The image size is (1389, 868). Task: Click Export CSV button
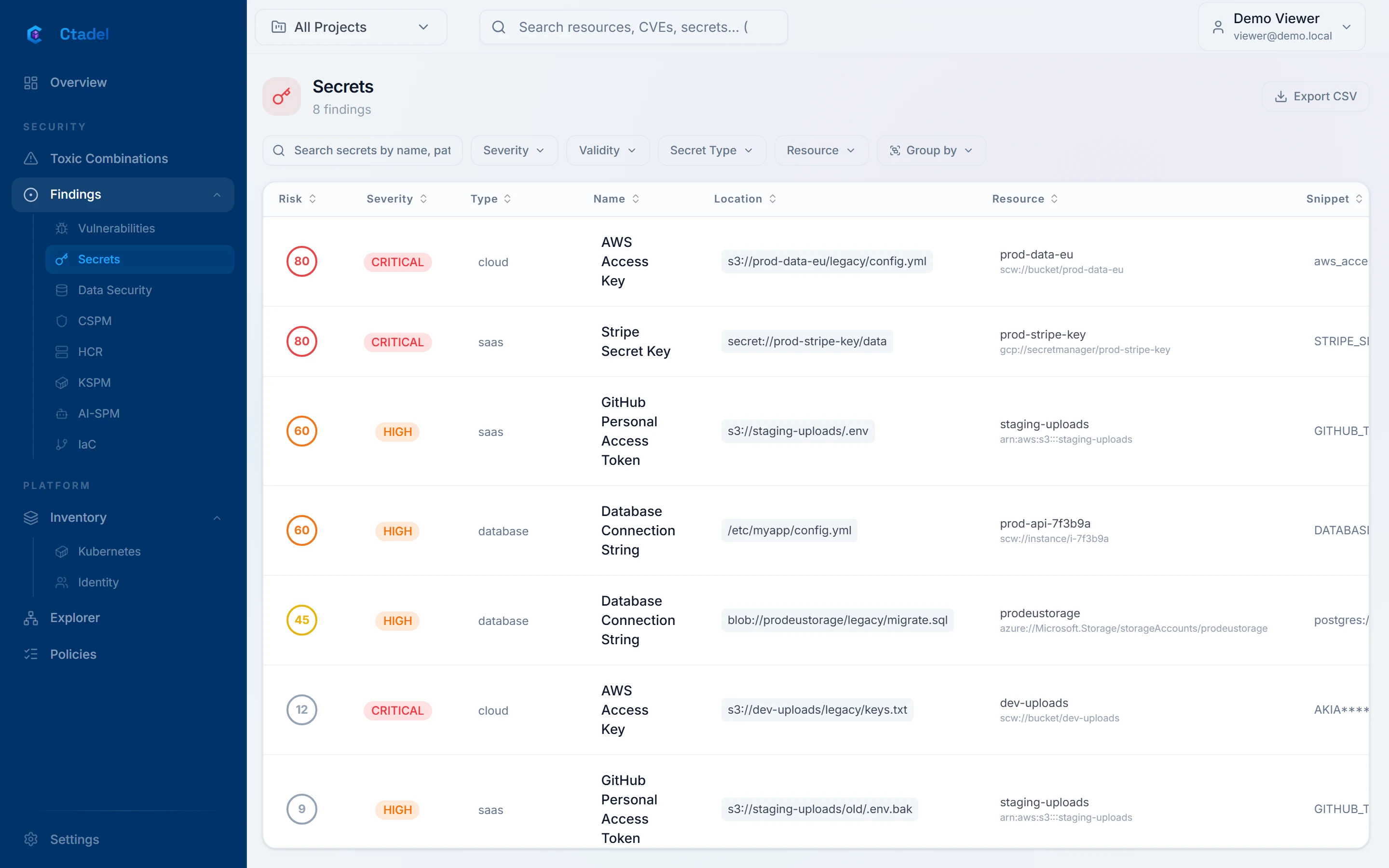(1315, 96)
